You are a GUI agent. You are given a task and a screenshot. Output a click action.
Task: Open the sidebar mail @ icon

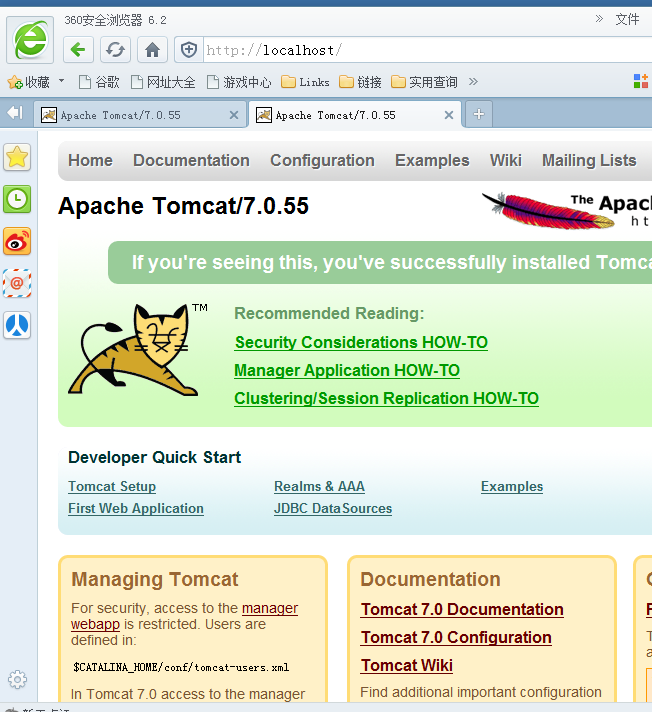17,283
